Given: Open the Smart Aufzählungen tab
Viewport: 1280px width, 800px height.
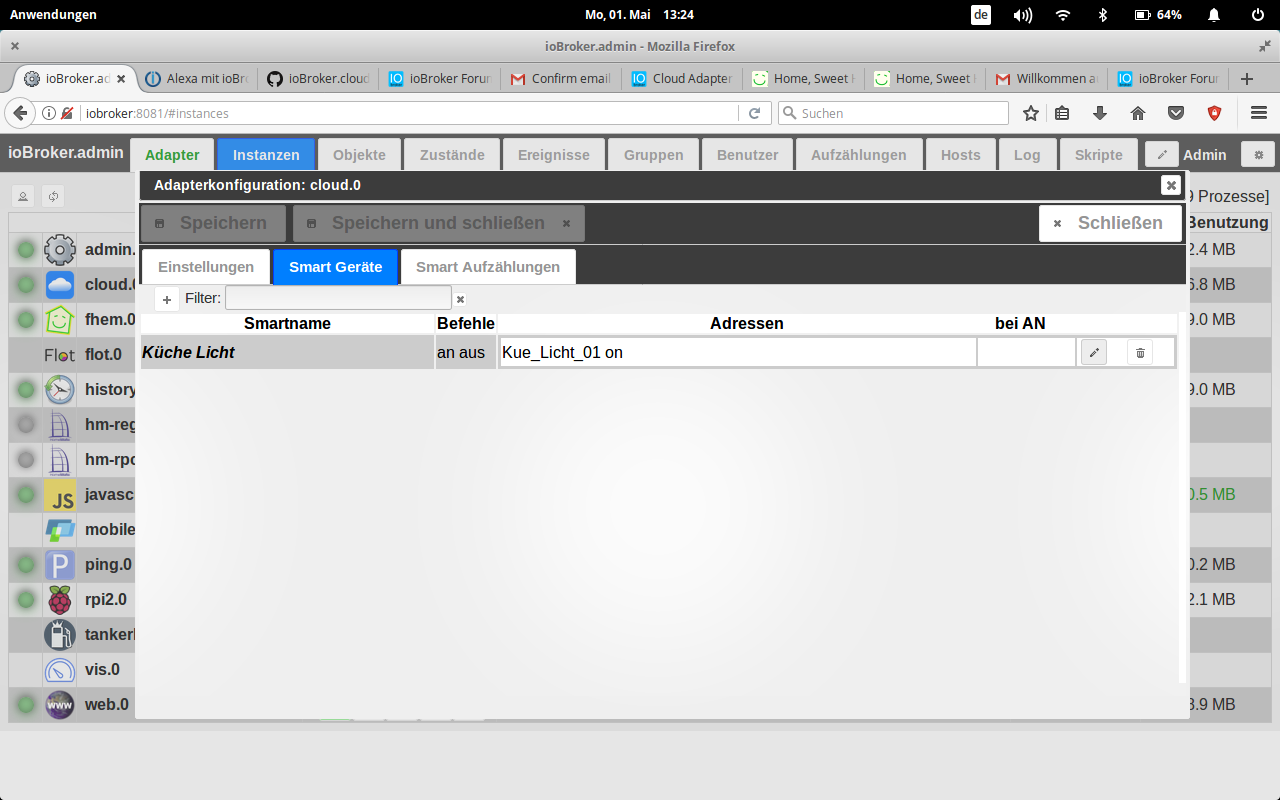Looking at the screenshot, I should tap(488, 267).
